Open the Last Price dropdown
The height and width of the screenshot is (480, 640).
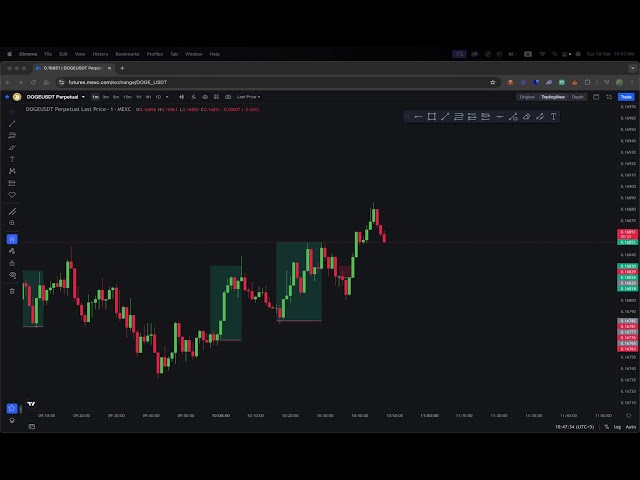pos(248,97)
